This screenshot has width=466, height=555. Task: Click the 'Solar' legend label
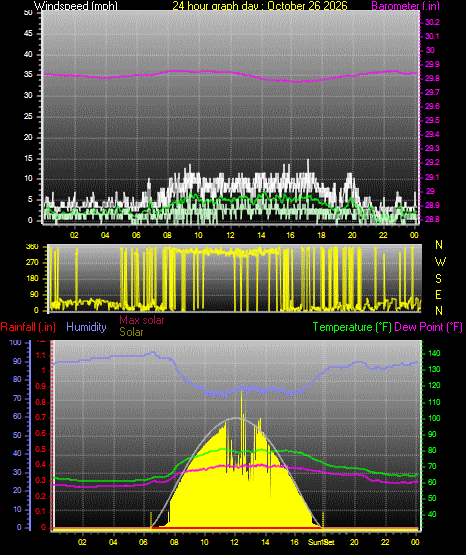[x=131, y=332]
